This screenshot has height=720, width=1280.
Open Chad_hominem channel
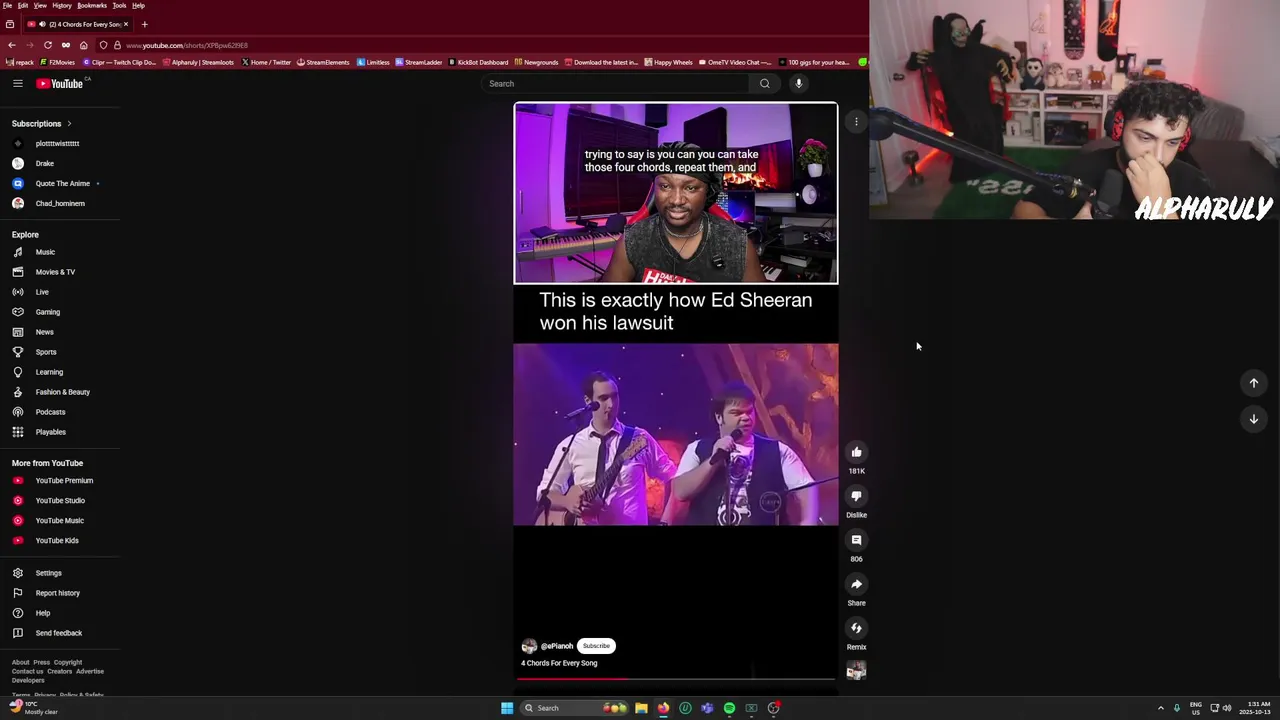coord(60,203)
